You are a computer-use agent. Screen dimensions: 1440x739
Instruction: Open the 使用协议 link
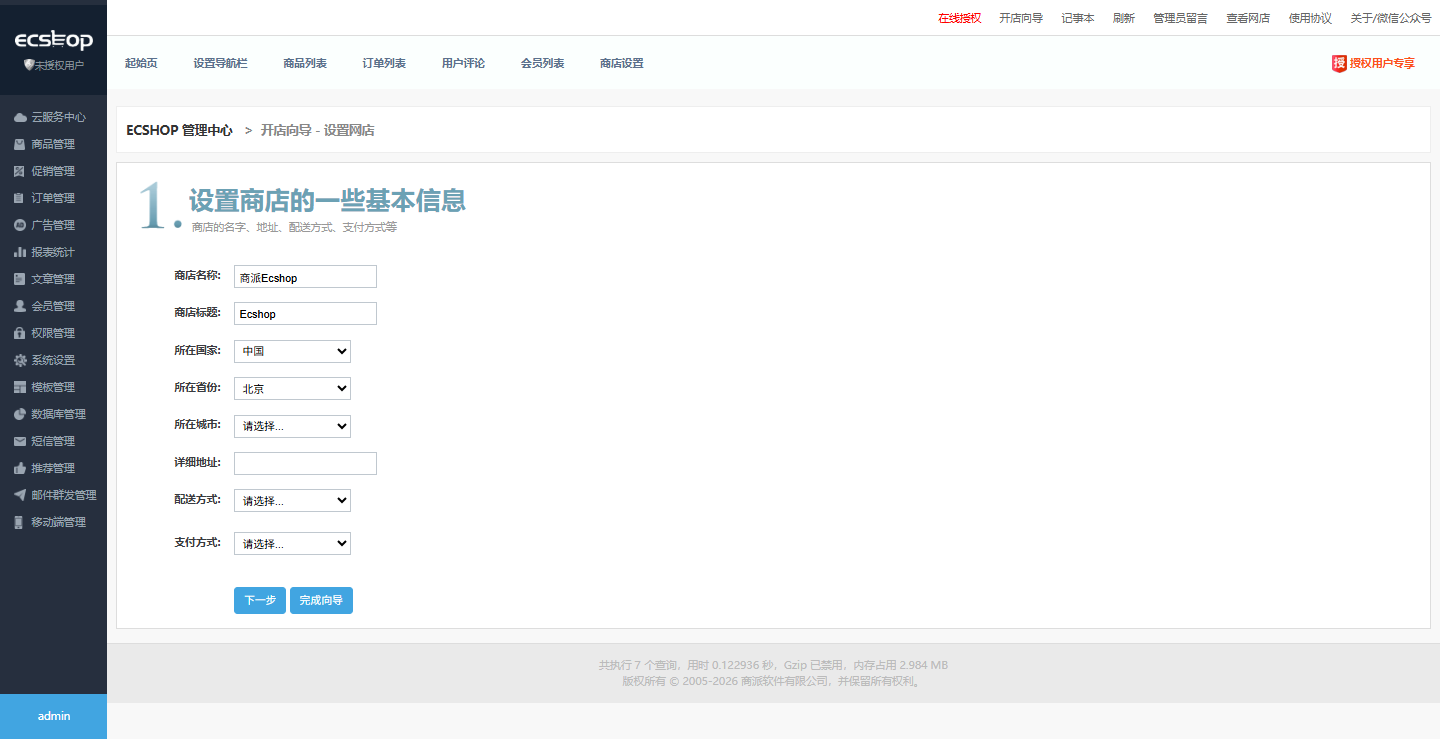[1310, 18]
